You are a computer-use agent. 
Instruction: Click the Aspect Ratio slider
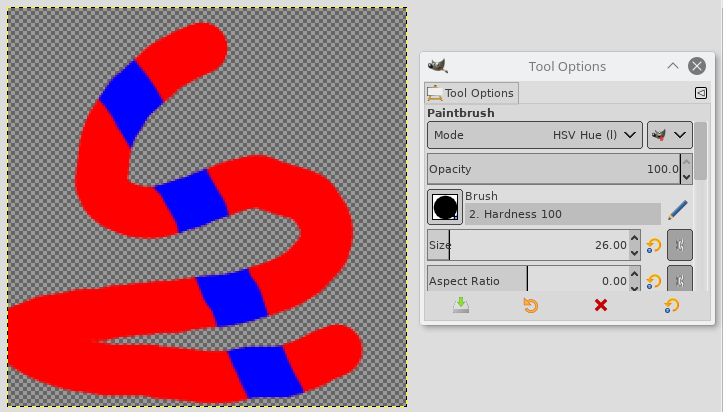point(527,280)
